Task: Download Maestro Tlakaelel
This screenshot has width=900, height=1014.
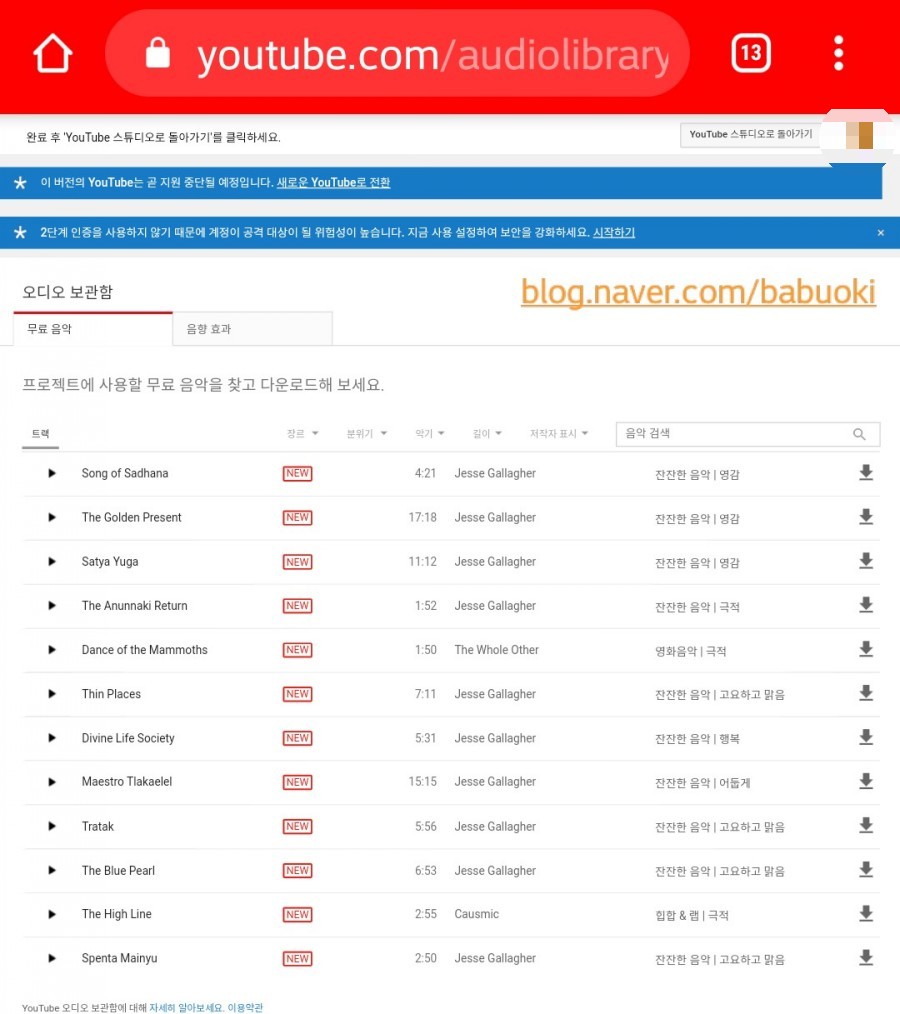Action: click(866, 781)
